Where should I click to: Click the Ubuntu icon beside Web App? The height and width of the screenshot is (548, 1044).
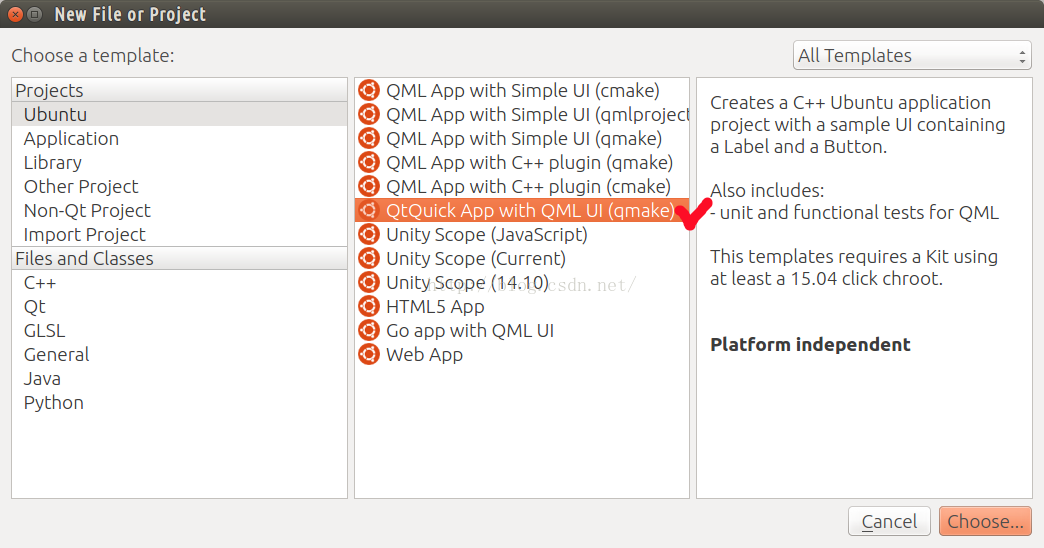coord(369,354)
